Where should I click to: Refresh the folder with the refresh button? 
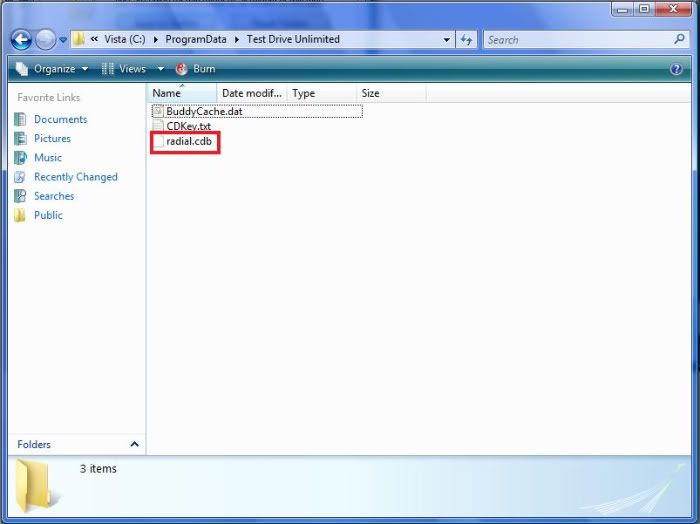point(467,40)
